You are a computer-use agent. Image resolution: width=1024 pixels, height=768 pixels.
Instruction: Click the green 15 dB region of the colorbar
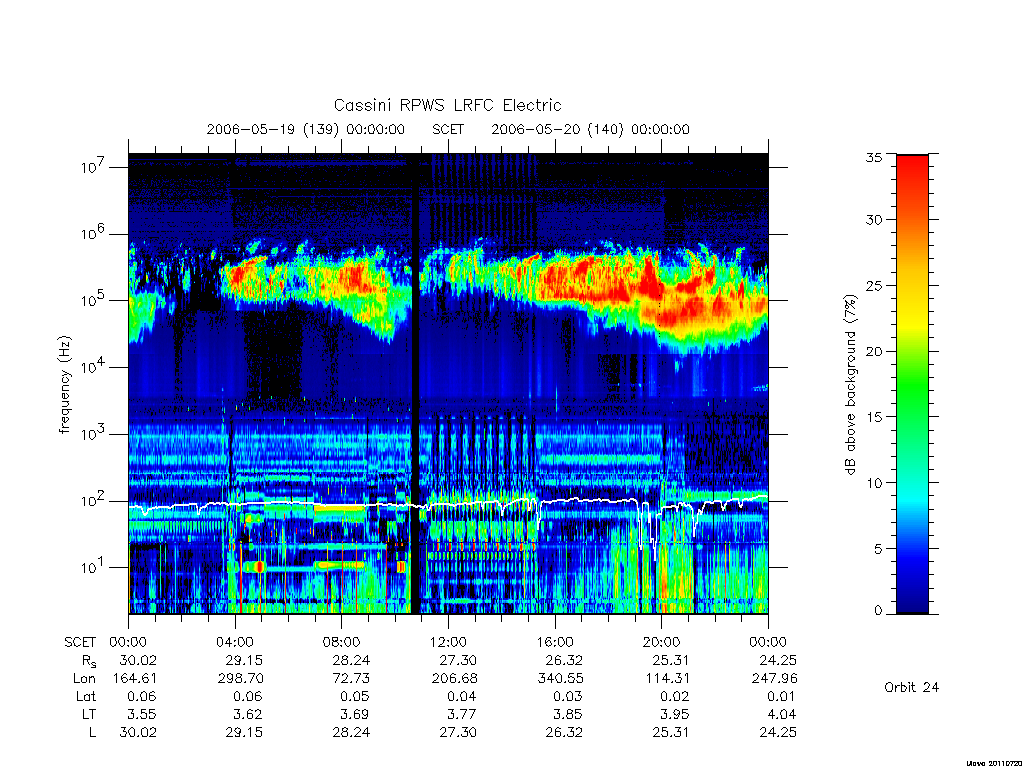912,416
